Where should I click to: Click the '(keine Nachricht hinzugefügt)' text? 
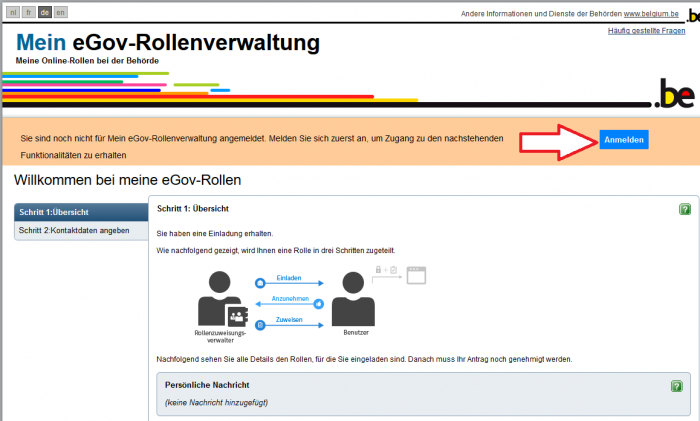[217, 402]
